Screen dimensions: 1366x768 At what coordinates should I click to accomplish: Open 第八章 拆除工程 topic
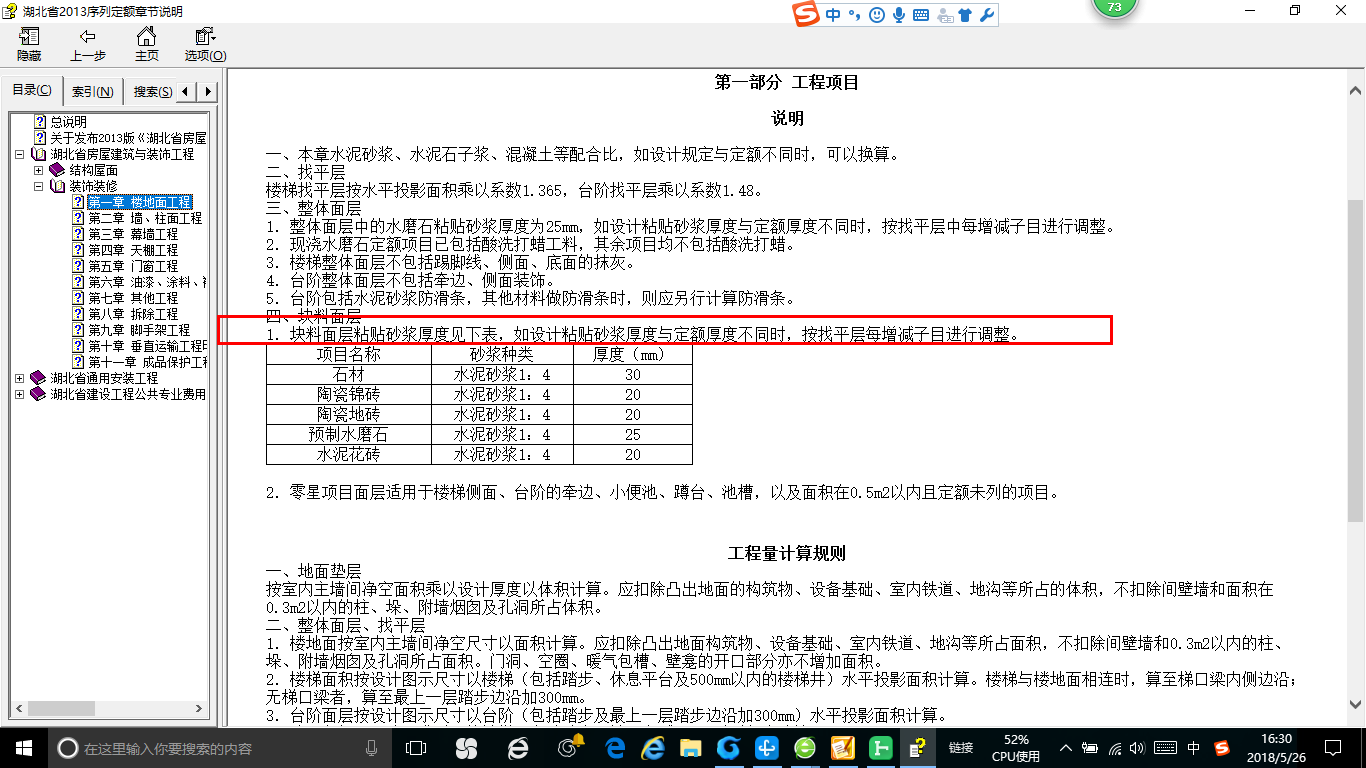pyautogui.click(x=133, y=314)
